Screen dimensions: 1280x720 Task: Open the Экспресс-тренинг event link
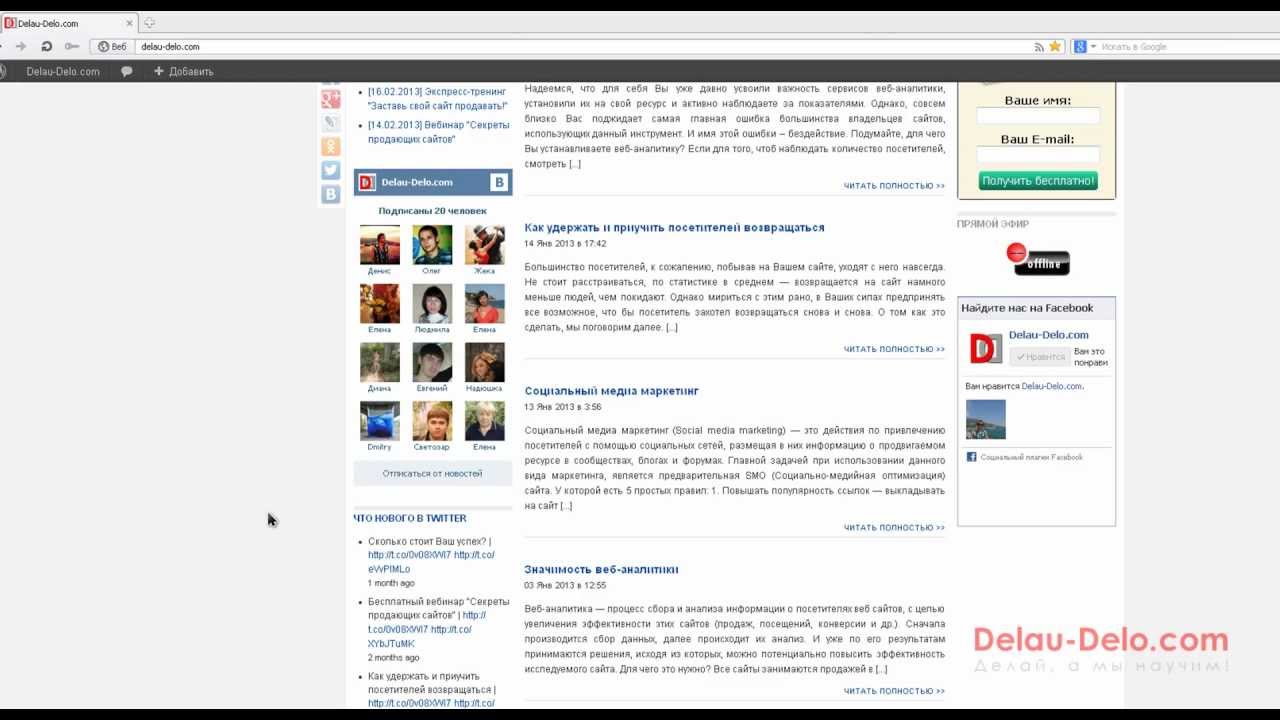coord(438,98)
